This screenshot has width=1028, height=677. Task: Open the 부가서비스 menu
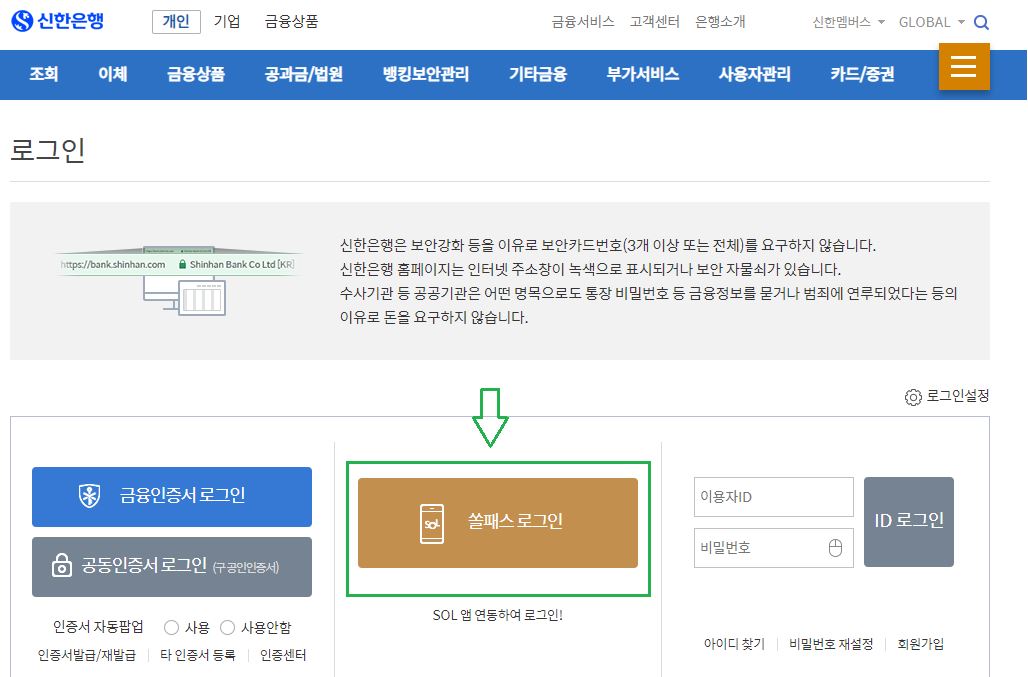coord(642,74)
